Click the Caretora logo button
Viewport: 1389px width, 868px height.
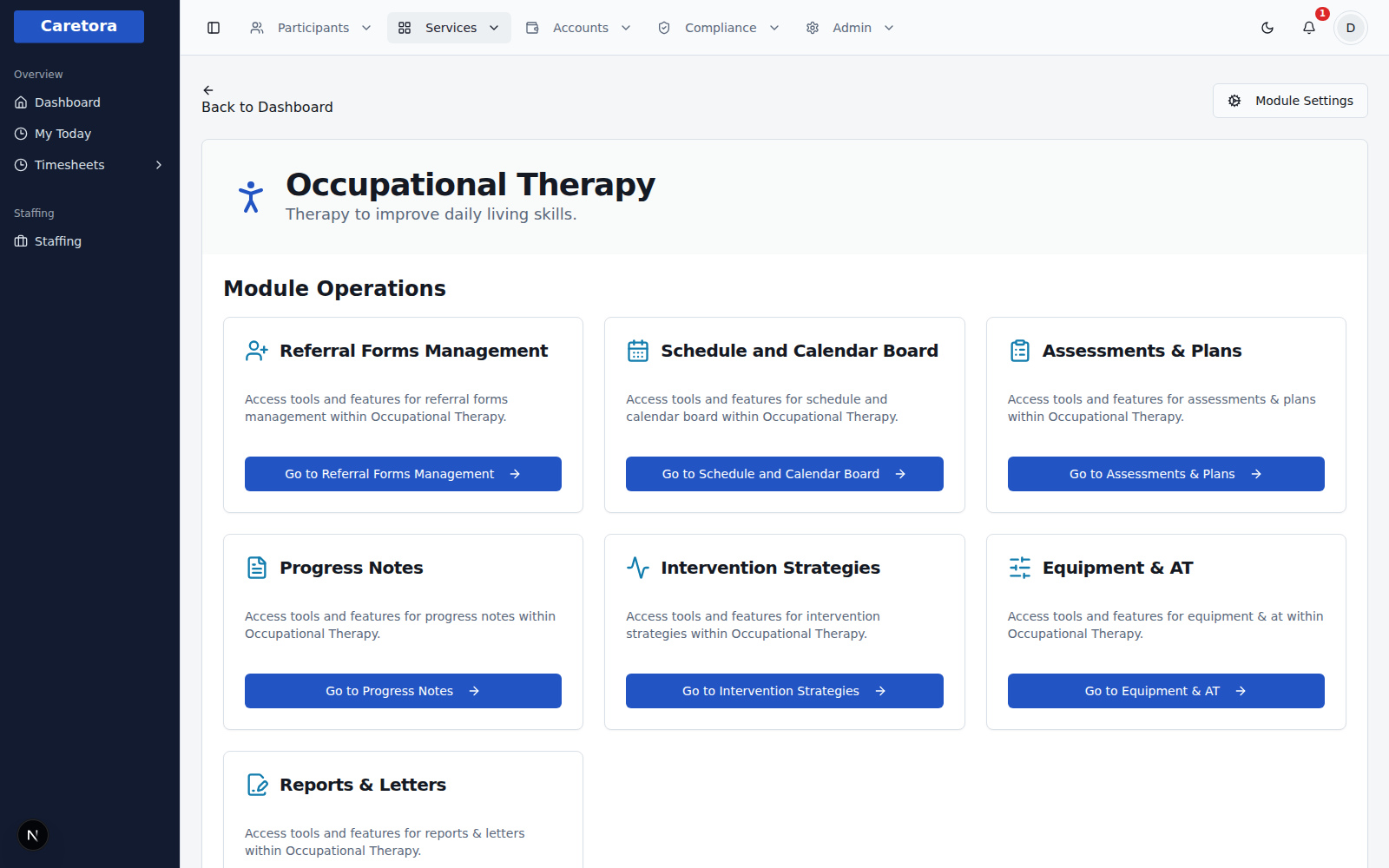pyautogui.click(x=79, y=26)
